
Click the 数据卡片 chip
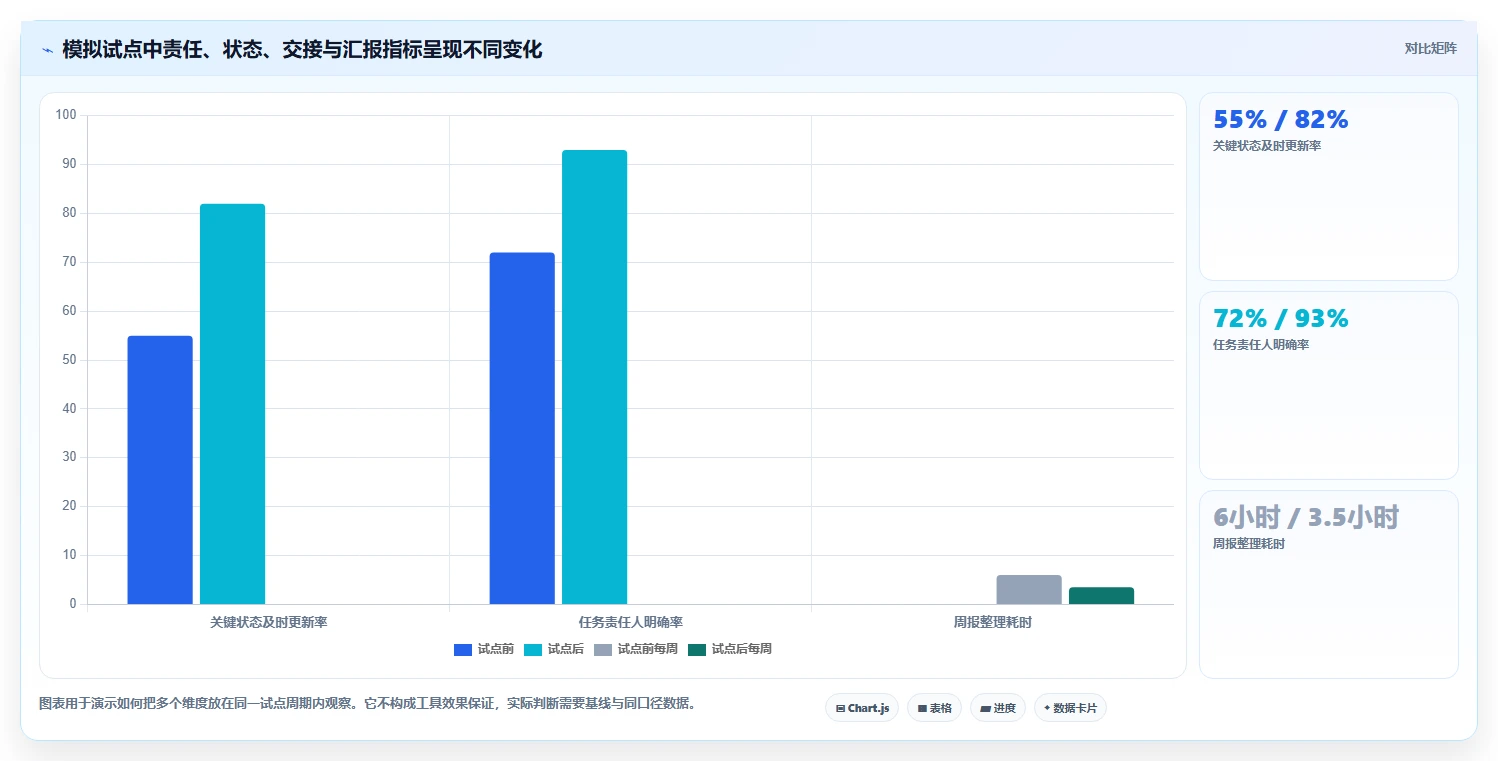[x=1070, y=708]
